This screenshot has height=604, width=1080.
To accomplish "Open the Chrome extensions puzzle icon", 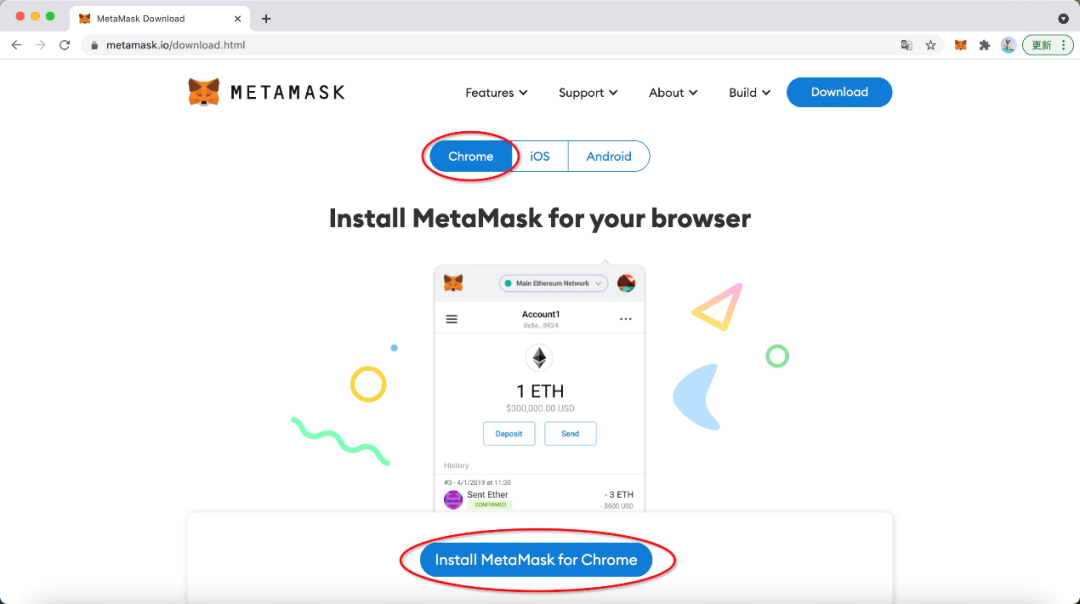I will (x=984, y=45).
